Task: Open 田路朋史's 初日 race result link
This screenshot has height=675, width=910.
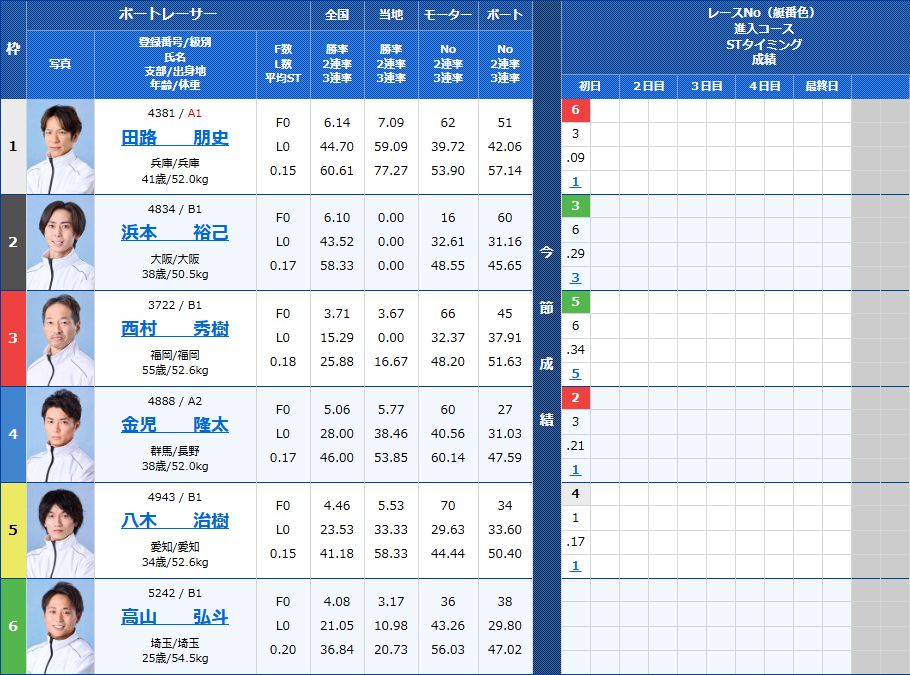Action: (x=574, y=181)
